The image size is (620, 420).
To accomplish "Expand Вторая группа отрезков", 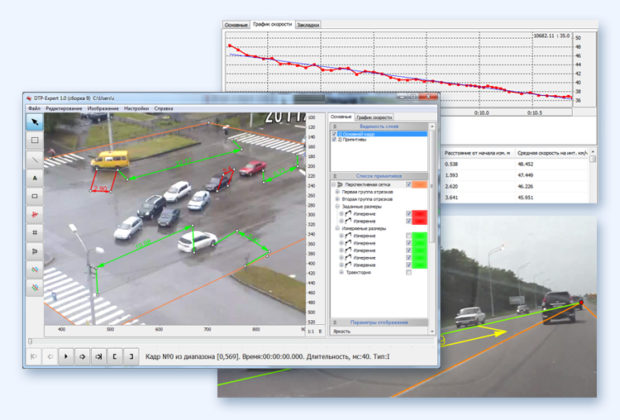I will click(338, 199).
